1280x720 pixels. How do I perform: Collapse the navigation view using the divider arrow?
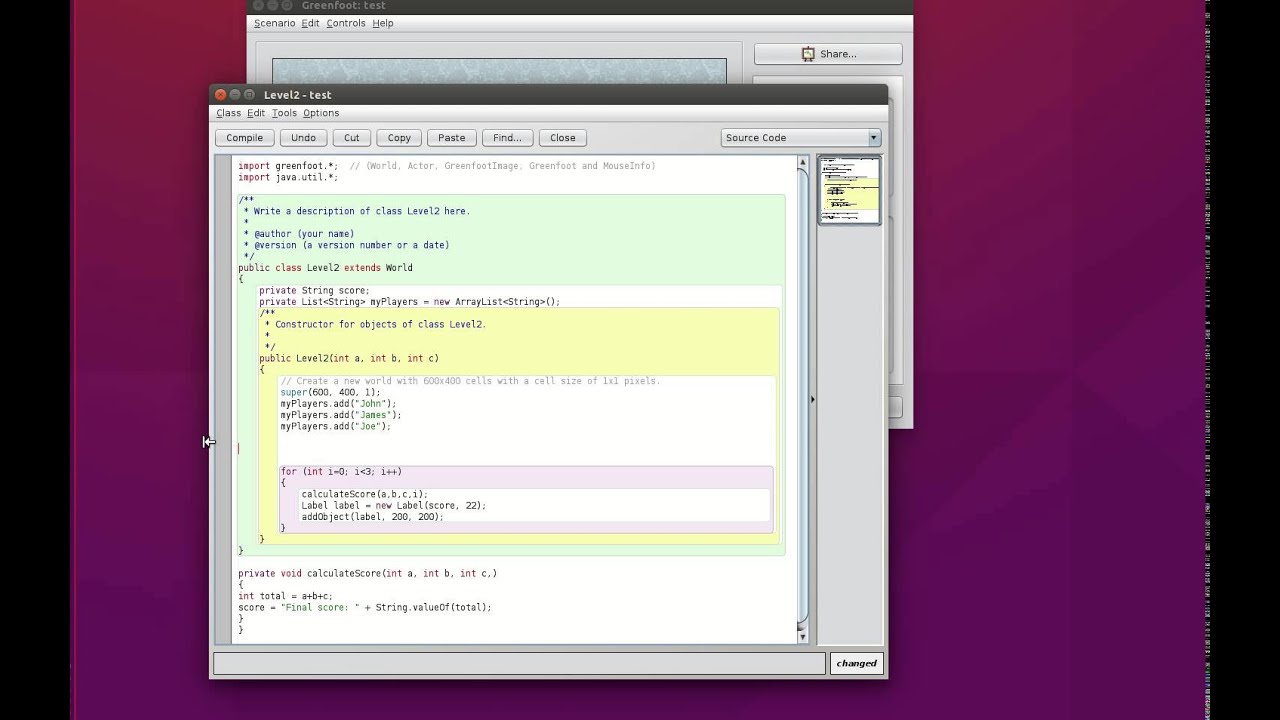tap(812, 400)
